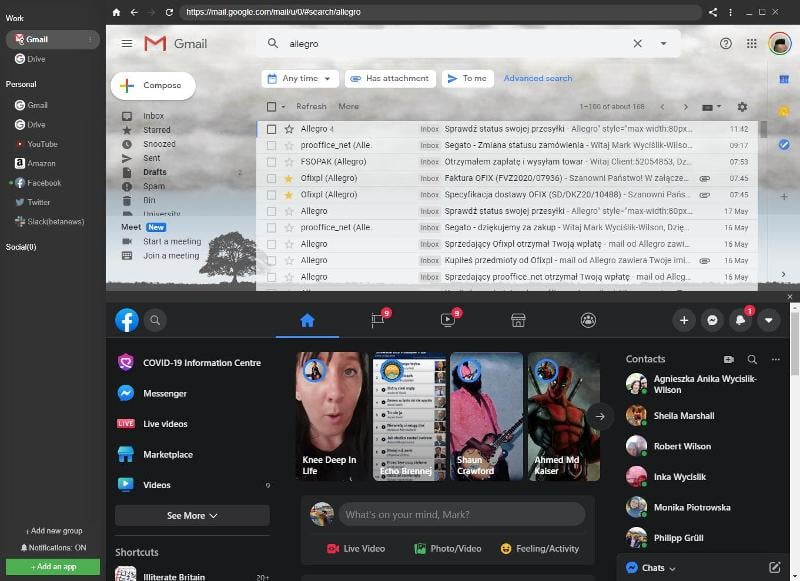Open the Google apps grid icon
The height and width of the screenshot is (581, 800).
click(752, 44)
